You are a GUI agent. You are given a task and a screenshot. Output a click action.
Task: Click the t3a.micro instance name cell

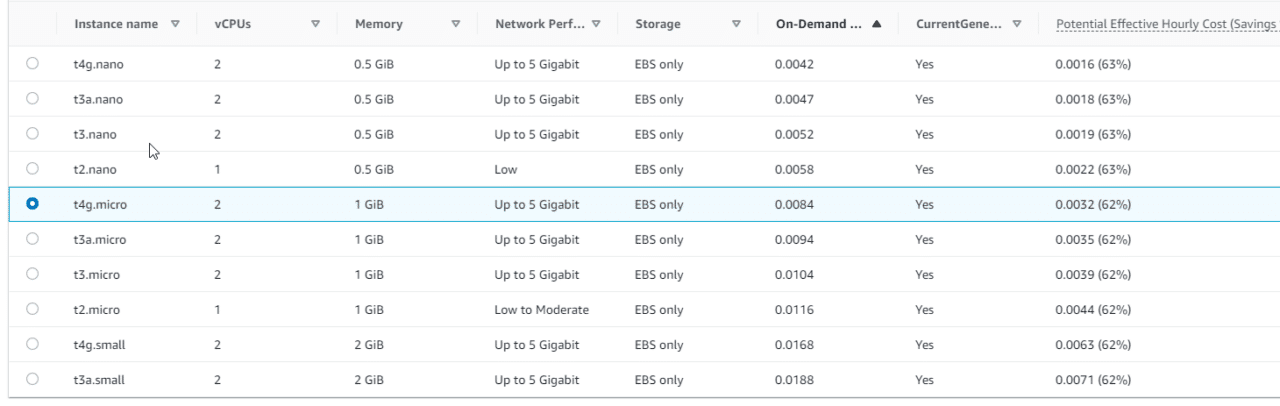100,239
